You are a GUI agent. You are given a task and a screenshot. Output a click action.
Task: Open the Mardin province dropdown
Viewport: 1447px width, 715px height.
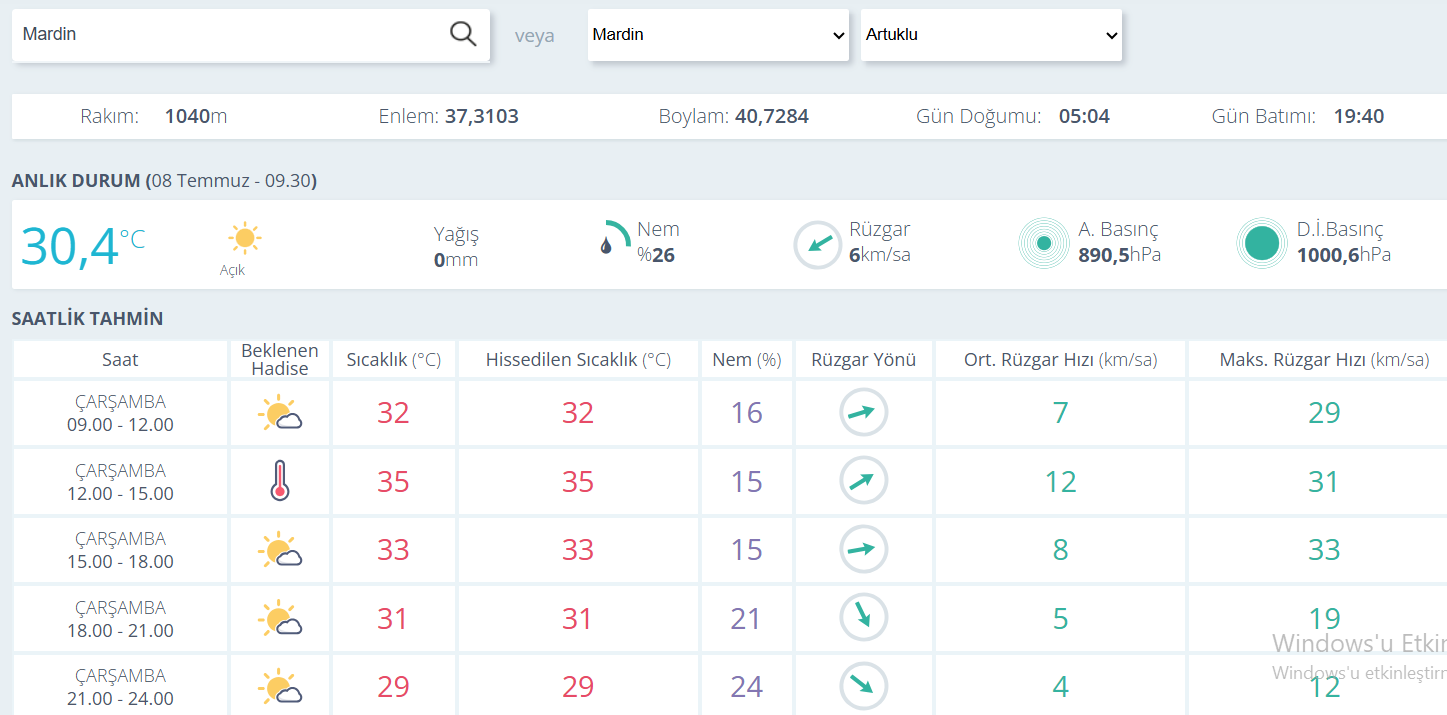[718, 35]
